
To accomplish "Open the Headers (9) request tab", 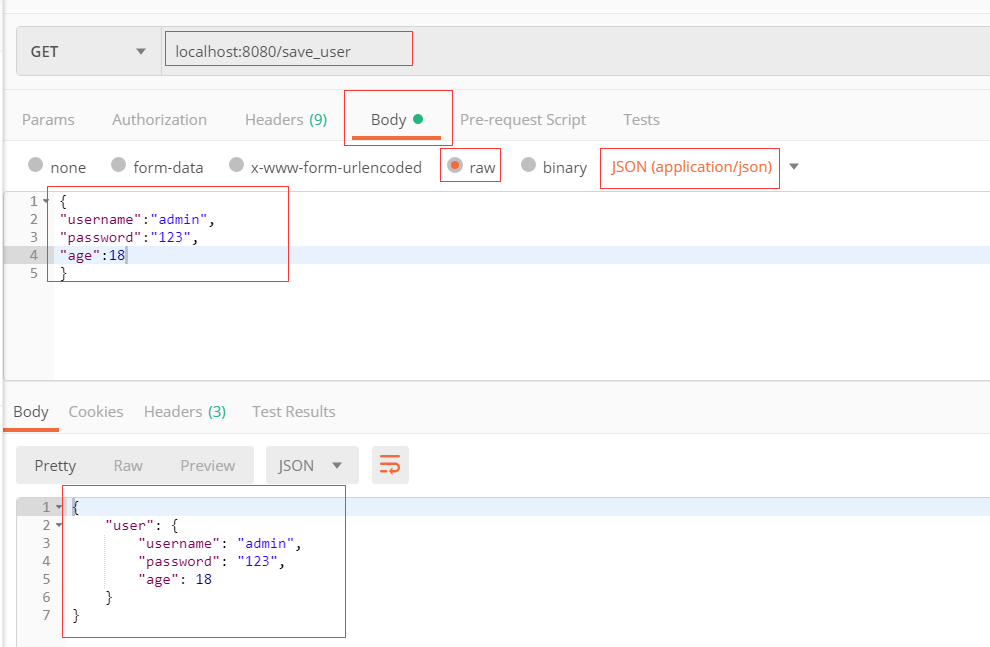I will coord(286,119).
